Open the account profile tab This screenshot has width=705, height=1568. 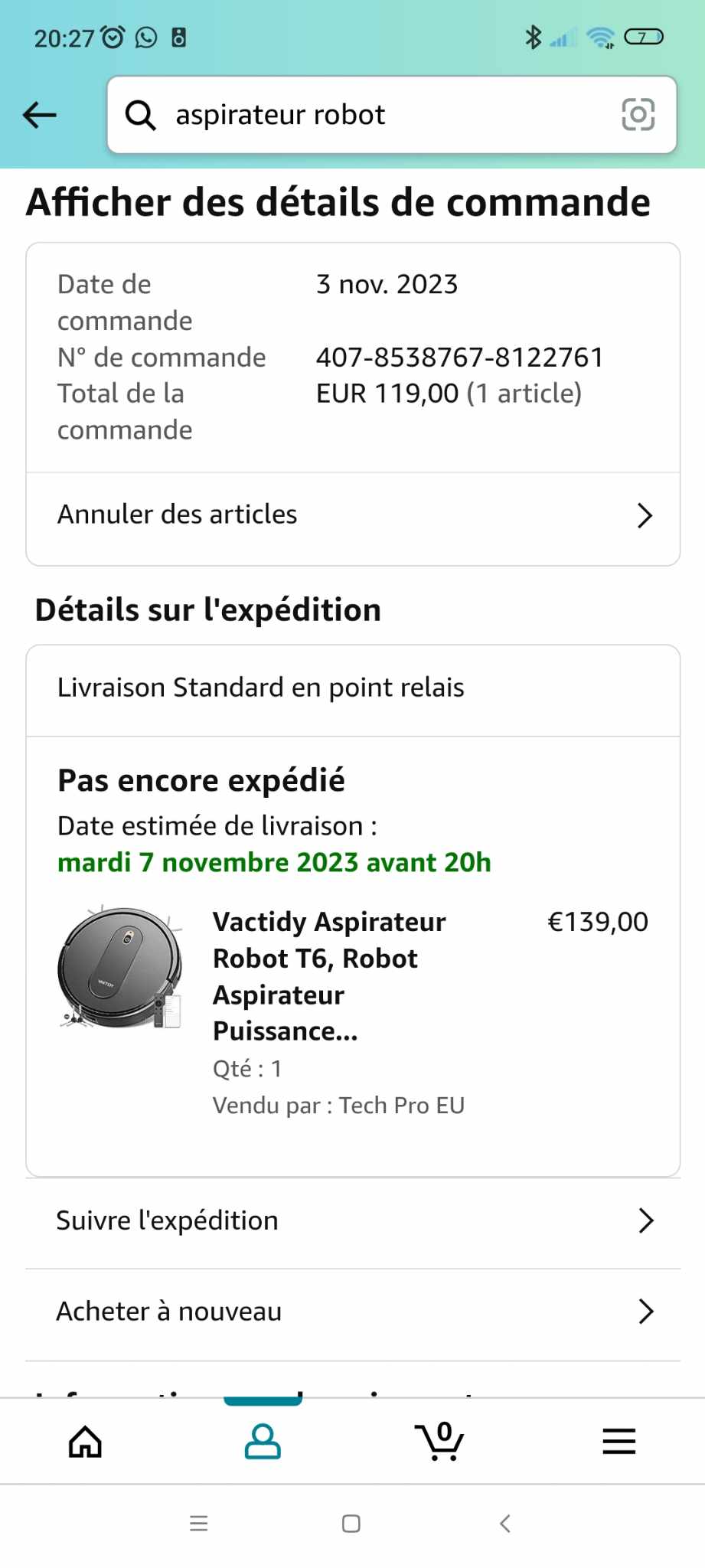click(263, 1442)
